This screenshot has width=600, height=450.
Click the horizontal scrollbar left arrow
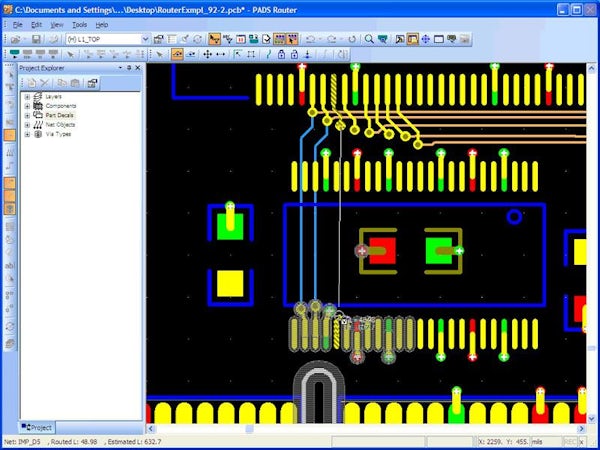click(151, 429)
